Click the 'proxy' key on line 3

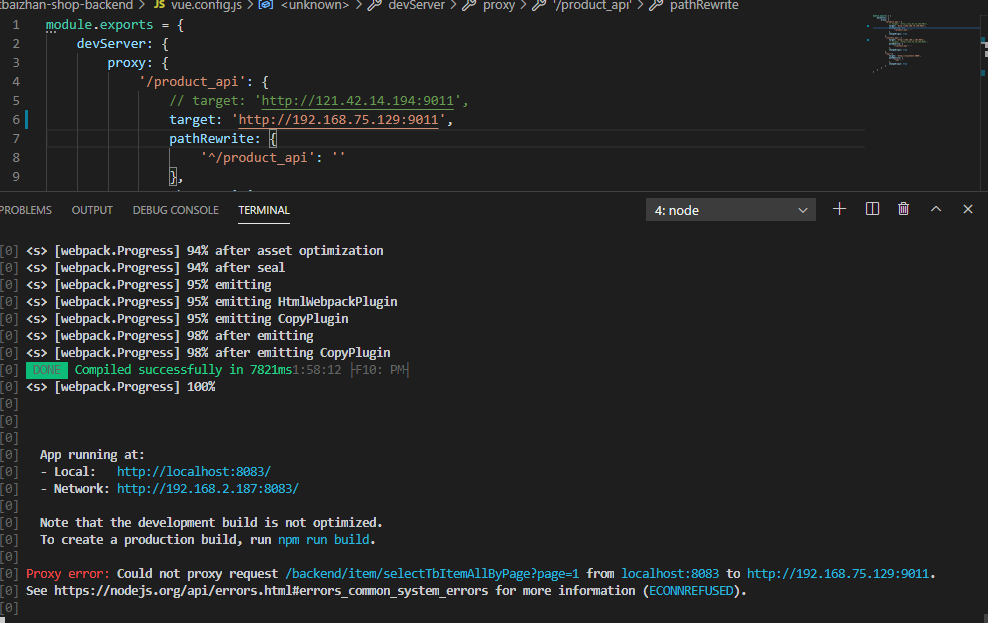tap(126, 63)
